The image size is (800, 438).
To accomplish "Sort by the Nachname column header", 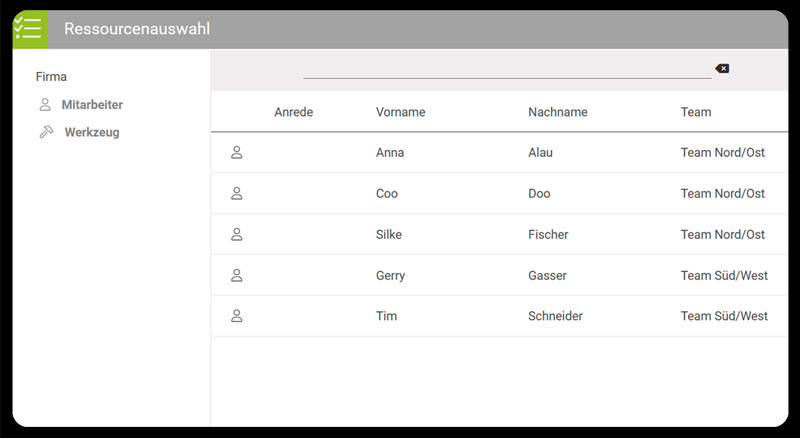I will 557,112.
